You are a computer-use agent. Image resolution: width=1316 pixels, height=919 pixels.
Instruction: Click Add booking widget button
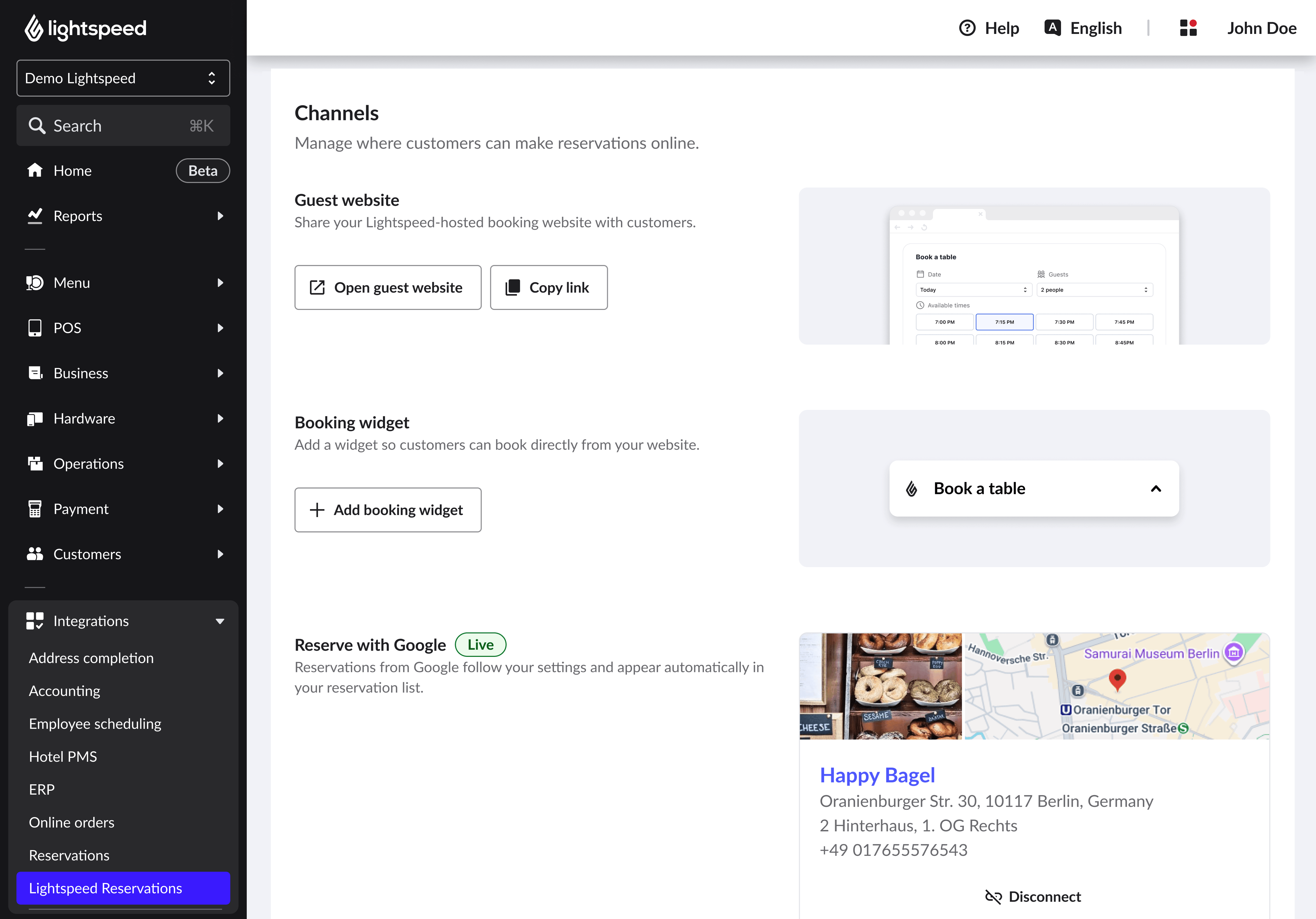point(388,510)
